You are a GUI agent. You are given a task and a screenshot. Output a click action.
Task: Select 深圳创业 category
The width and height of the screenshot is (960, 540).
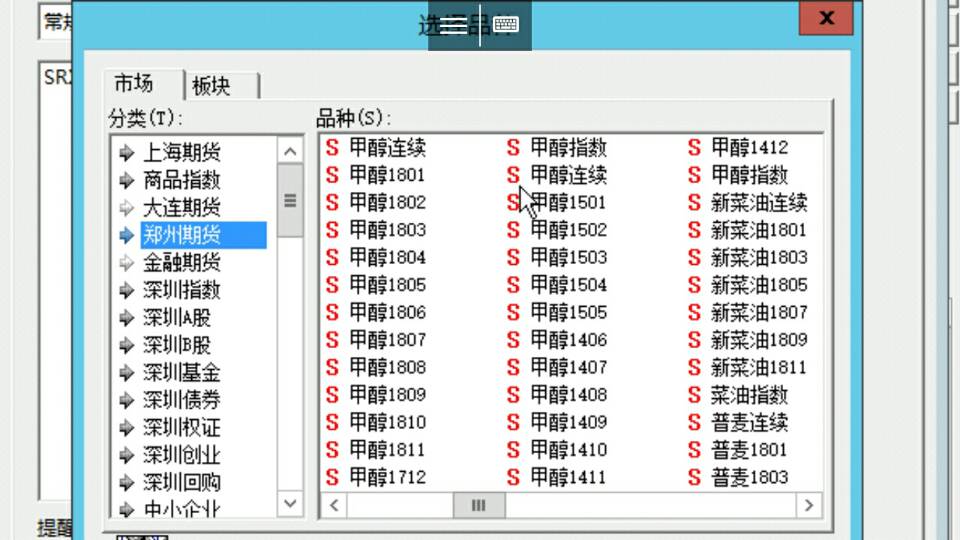point(181,455)
